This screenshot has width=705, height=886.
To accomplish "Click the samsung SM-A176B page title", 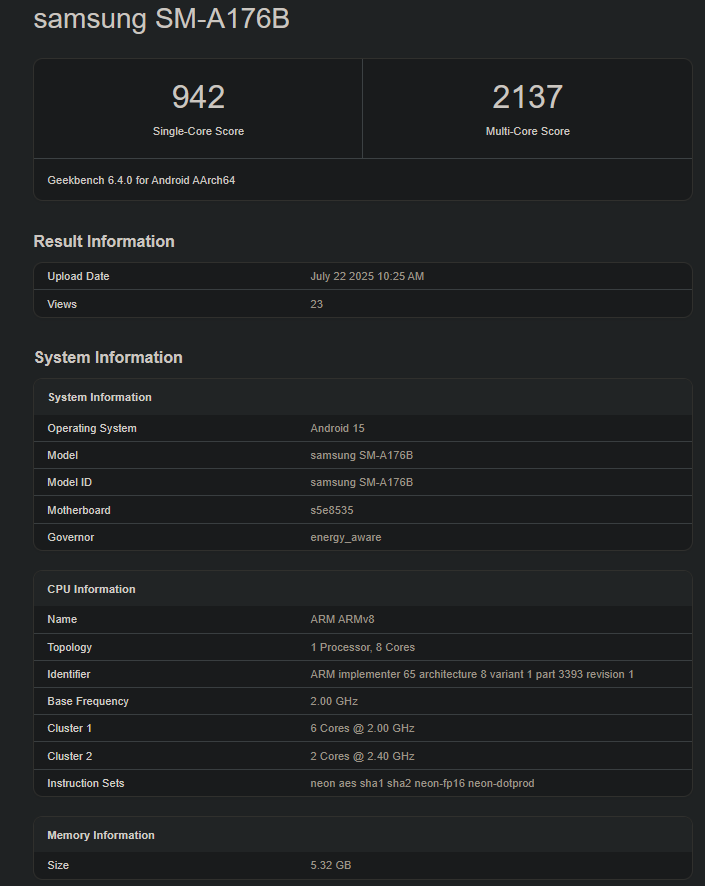I will 161,19.
